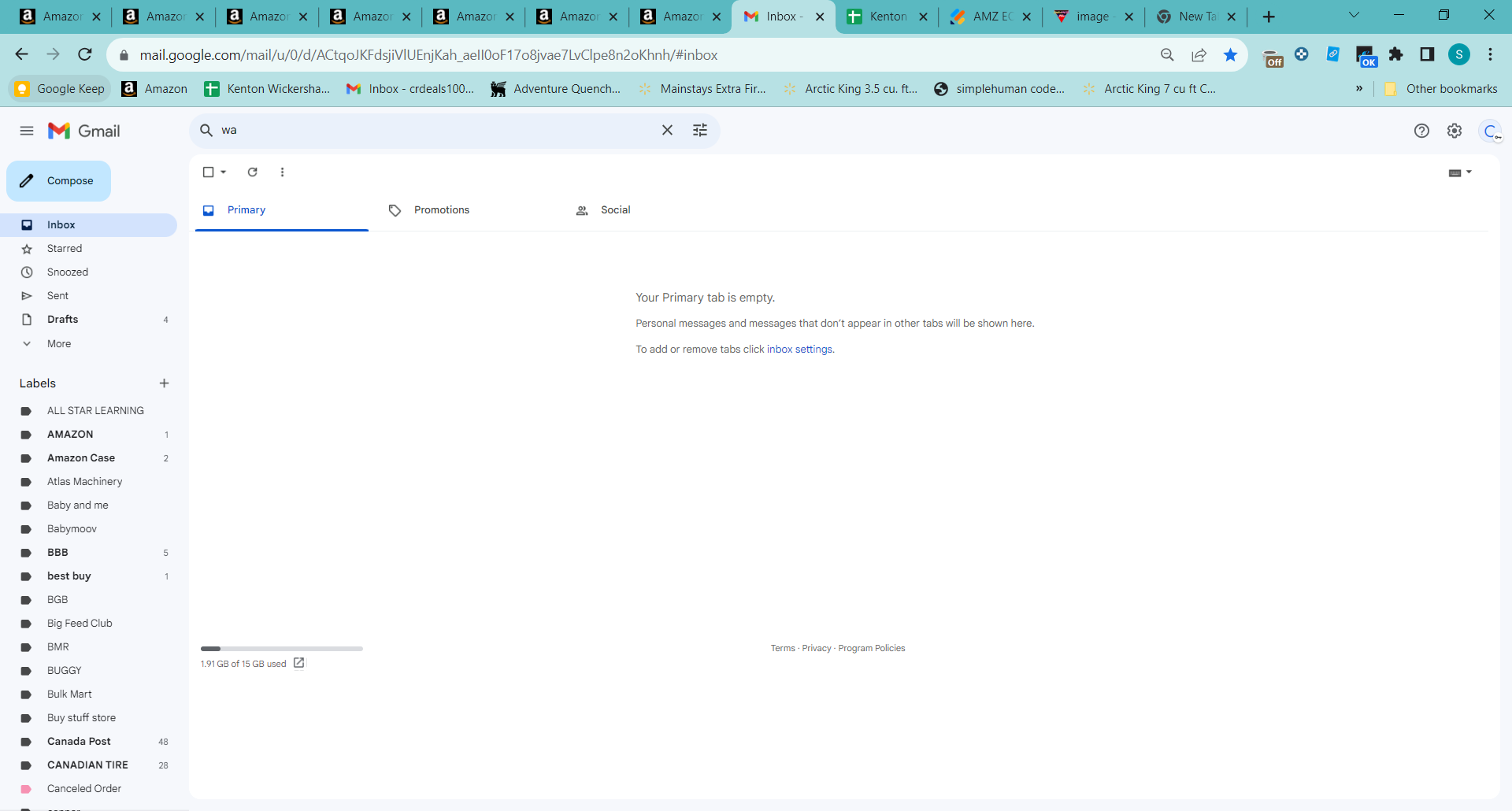Open the input tools keyboard dropdown
1512x811 pixels.
pos(1460,172)
